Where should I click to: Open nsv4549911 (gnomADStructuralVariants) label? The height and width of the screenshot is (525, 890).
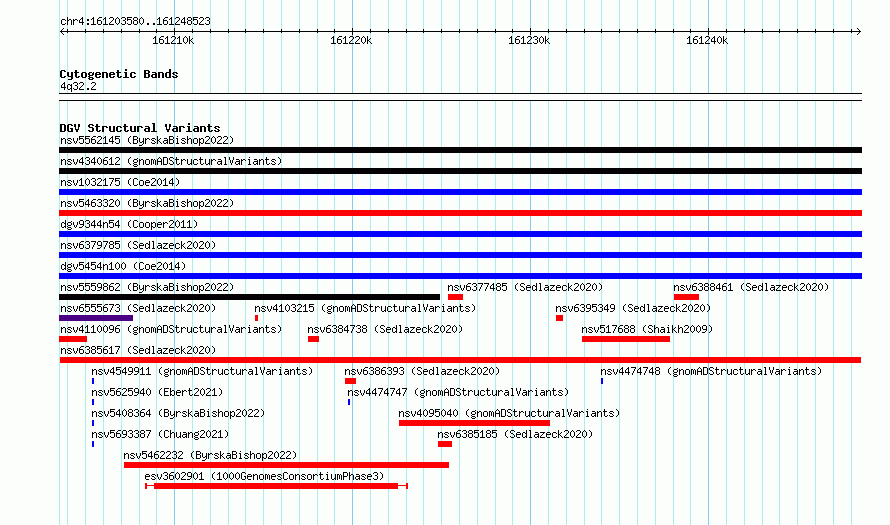click(202, 371)
